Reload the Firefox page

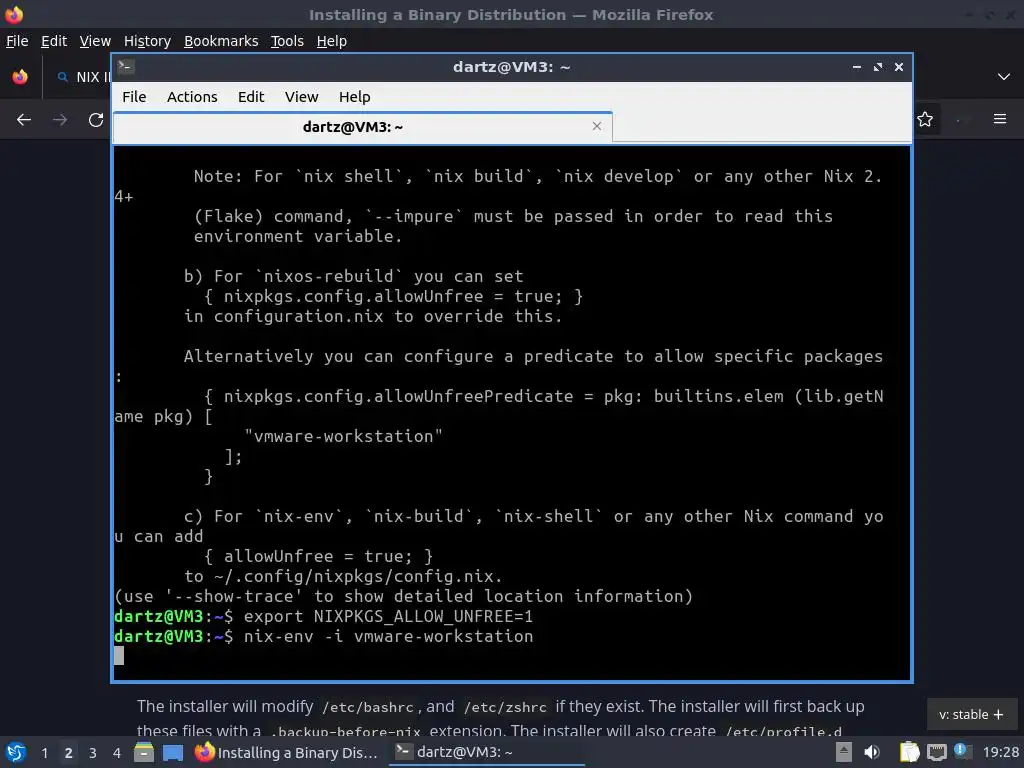coord(96,120)
